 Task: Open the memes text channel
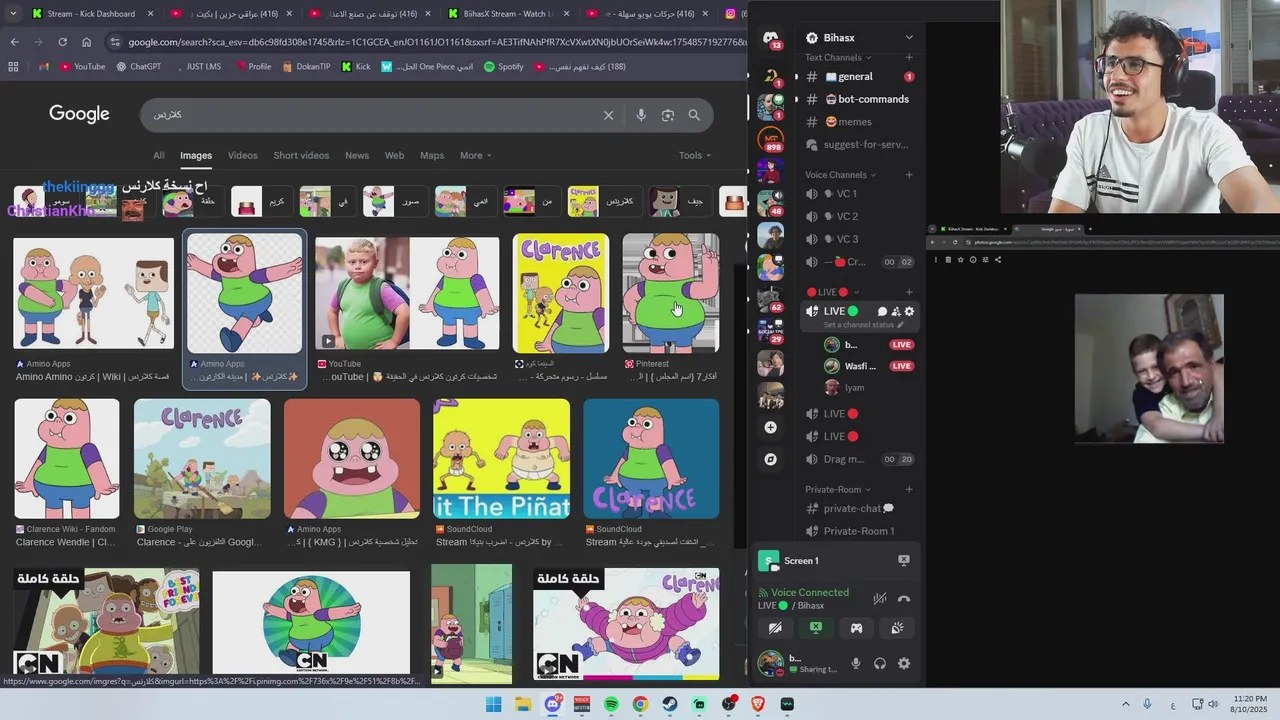(x=860, y=122)
